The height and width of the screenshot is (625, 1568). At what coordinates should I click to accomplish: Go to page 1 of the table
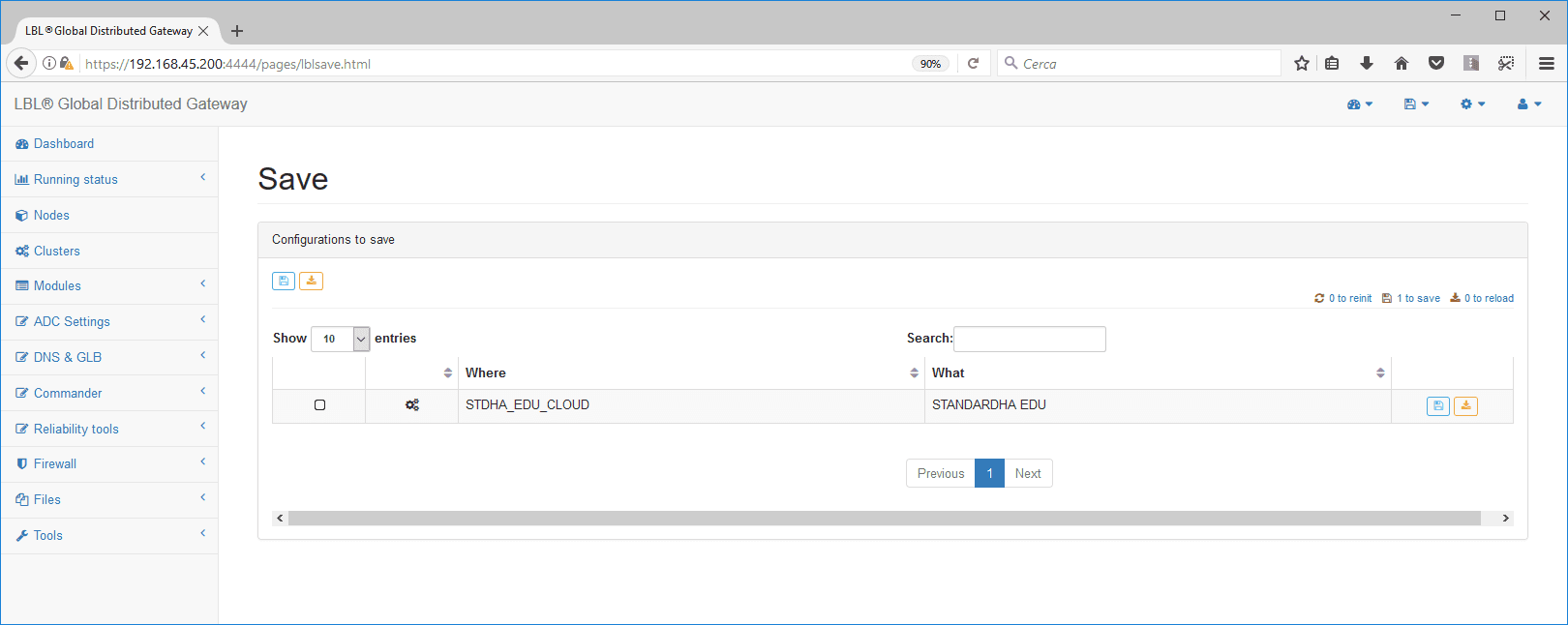[x=989, y=473]
